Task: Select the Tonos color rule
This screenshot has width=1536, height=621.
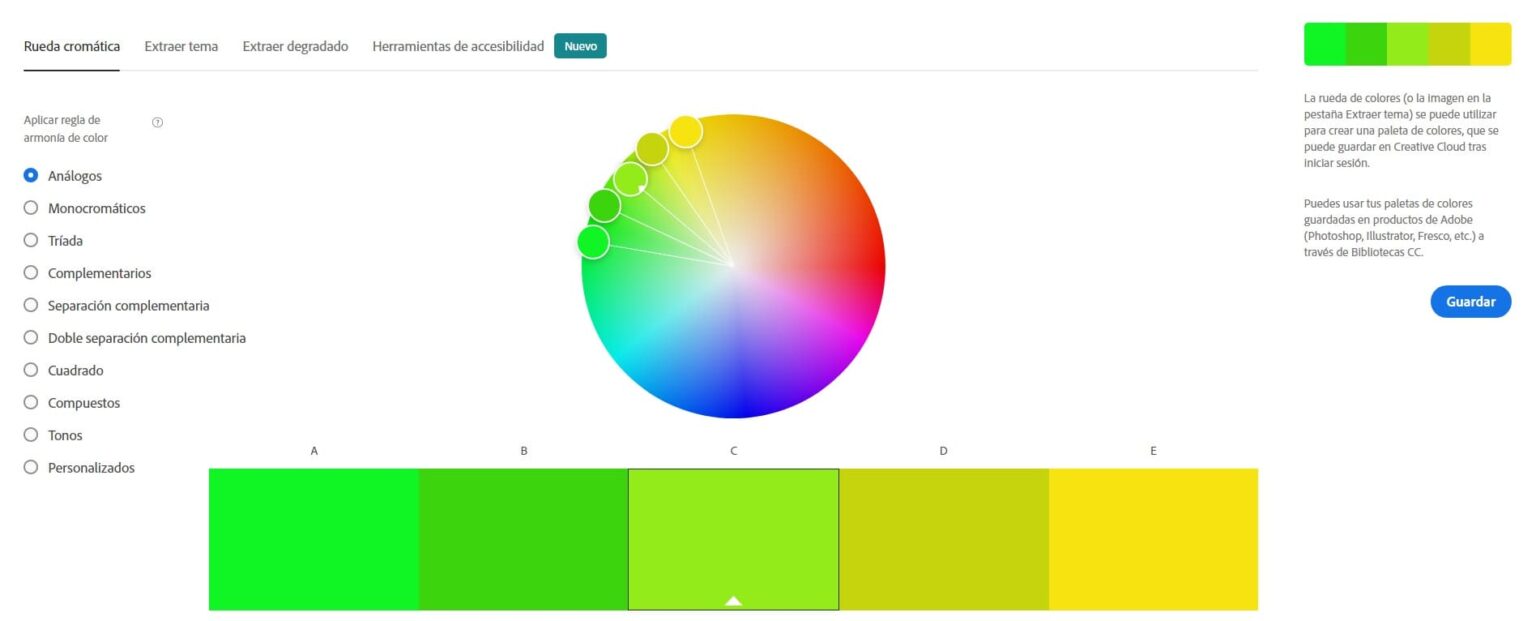Action: 31,435
